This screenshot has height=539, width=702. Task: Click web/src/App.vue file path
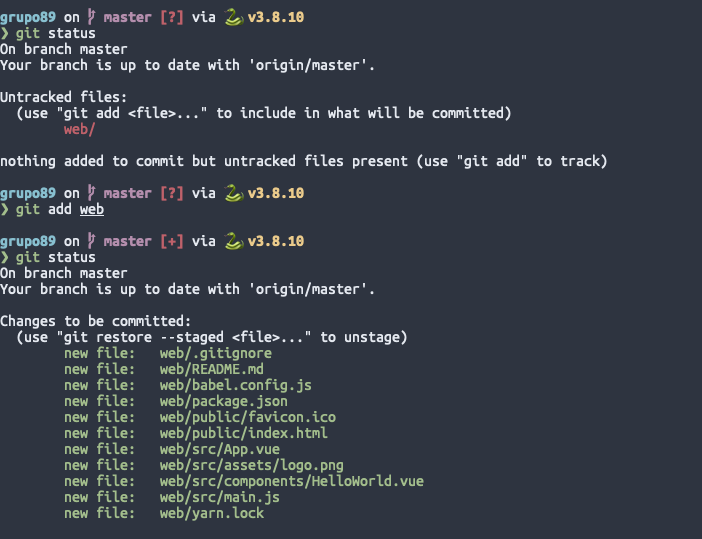(220, 449)
